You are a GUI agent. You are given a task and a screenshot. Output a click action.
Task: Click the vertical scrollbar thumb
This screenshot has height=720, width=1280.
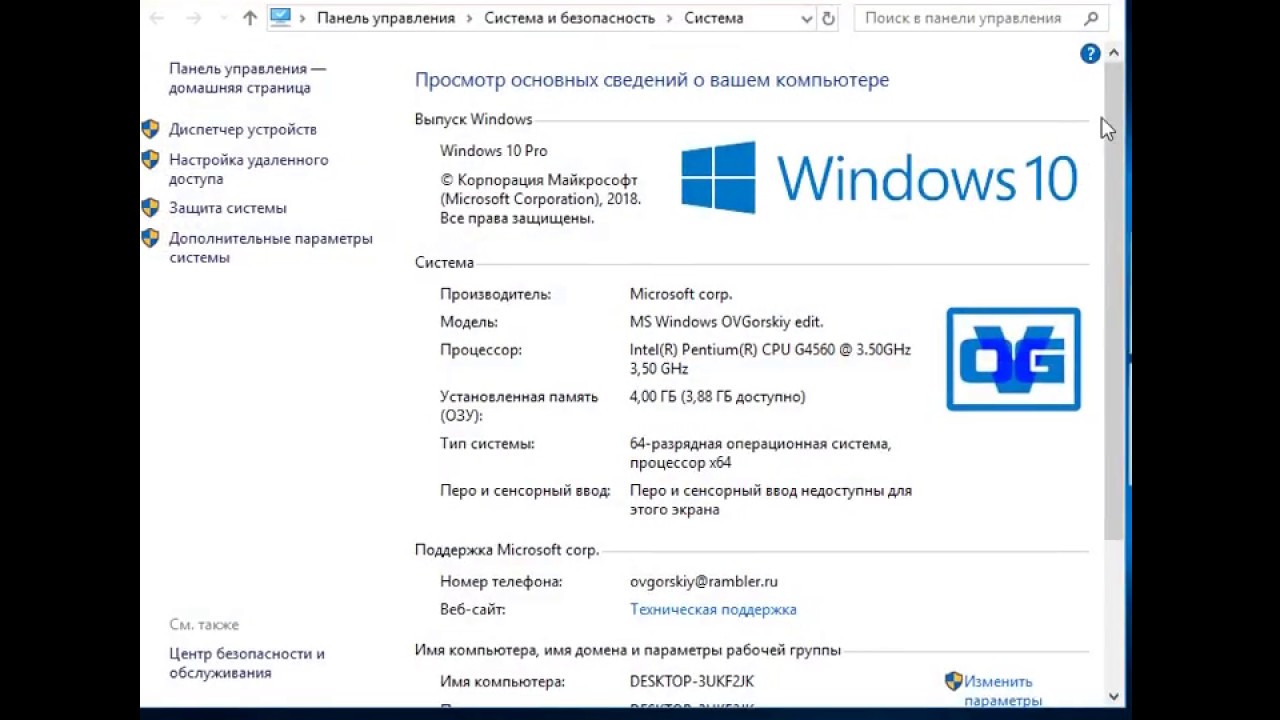click(x=1114, y=300)
